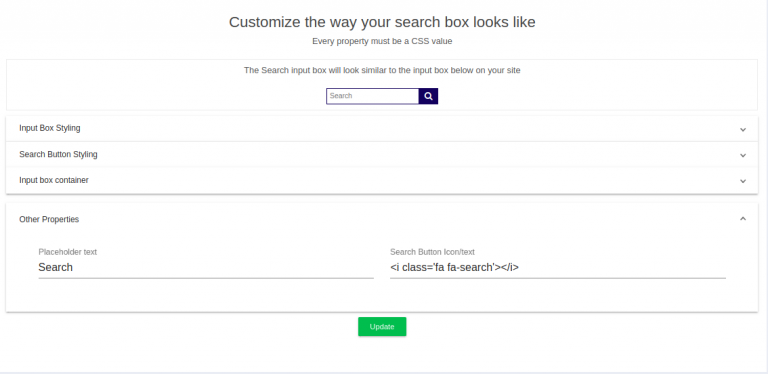Click the Search Button Icon/text label
Viewport: 768px width, 374px height.
coord(432,252)
